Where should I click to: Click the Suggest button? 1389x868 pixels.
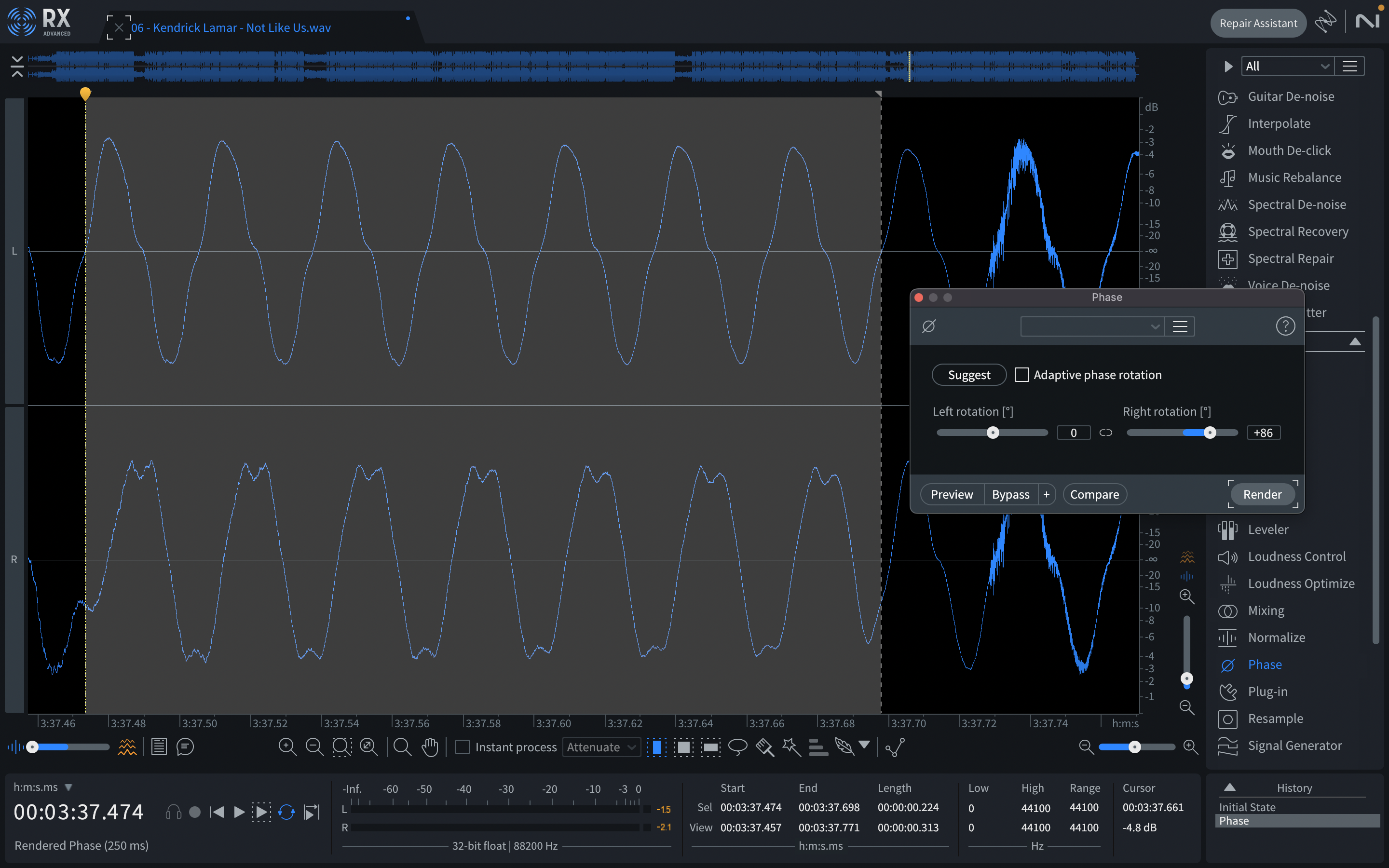[x=969, y=375]
